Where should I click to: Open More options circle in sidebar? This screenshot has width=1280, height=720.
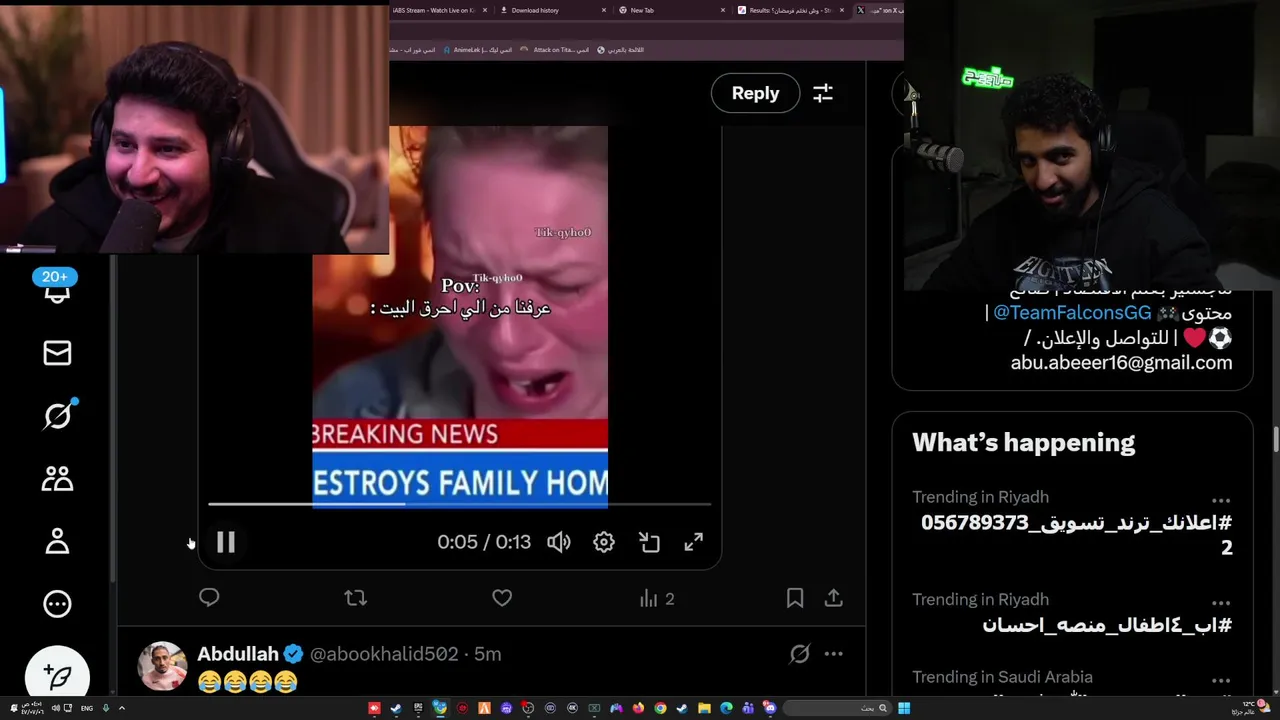(x=57, y=603)
